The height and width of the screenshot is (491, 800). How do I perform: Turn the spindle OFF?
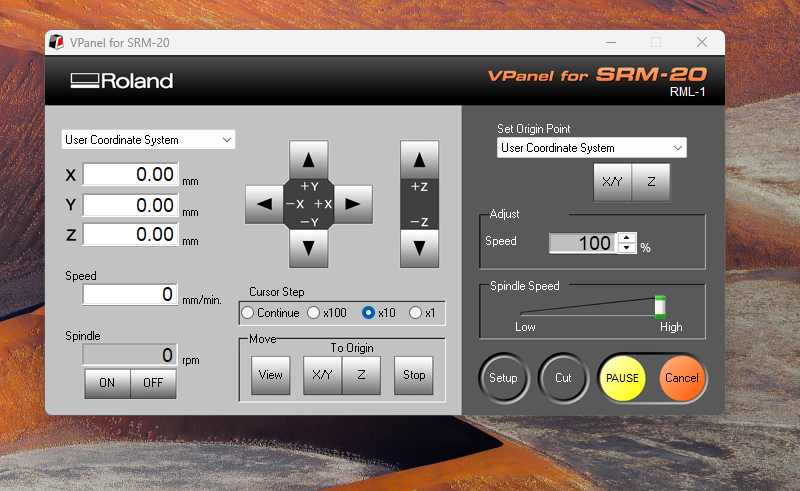coord(153,383)
